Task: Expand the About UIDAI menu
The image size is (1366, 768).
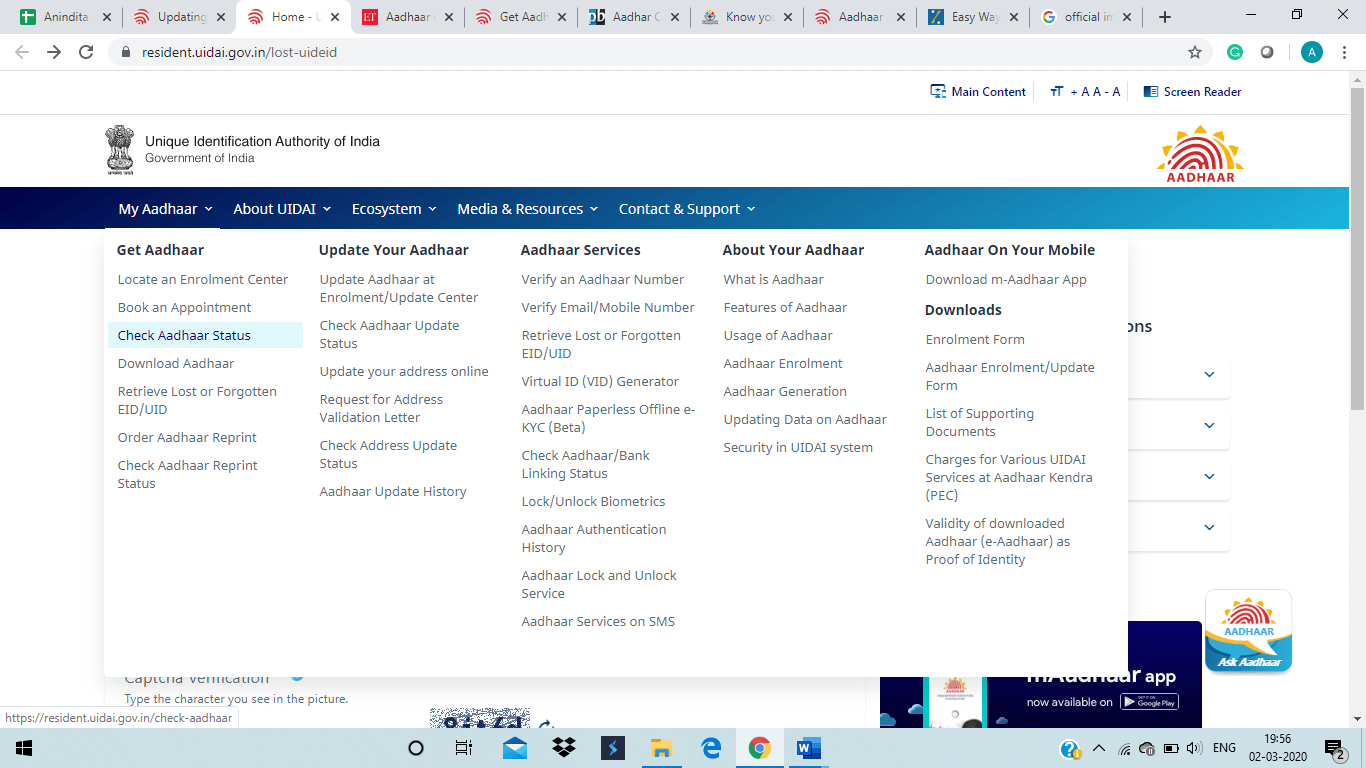Action: 282,209
